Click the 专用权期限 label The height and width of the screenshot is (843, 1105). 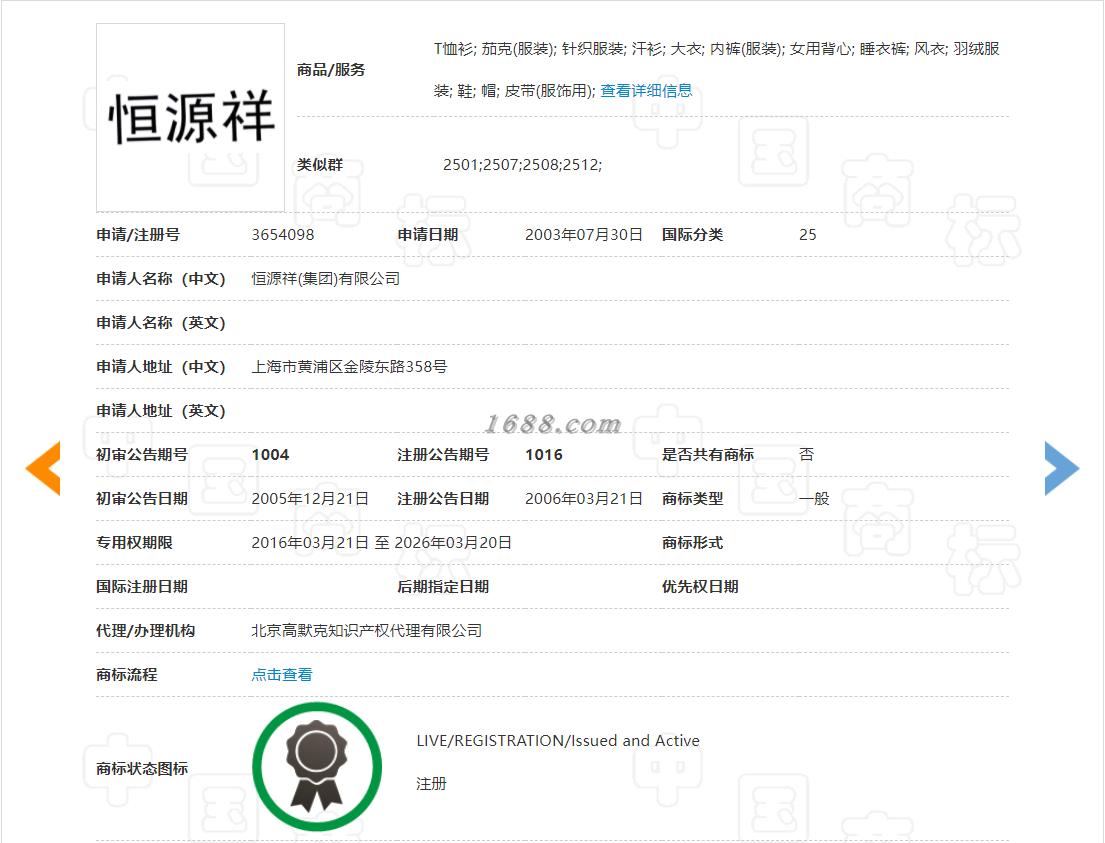[134, 543]
